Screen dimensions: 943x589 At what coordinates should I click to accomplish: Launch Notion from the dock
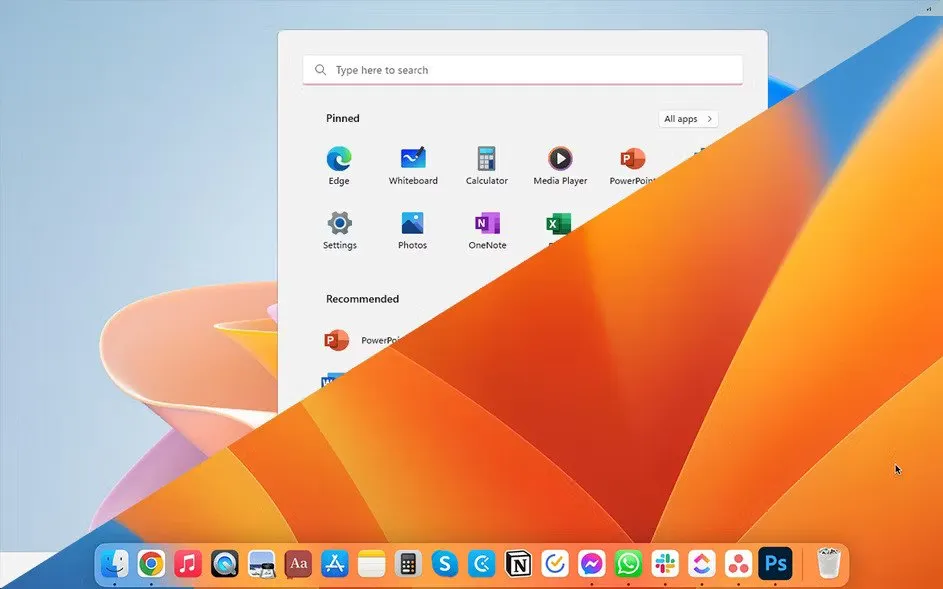[518, 564]
